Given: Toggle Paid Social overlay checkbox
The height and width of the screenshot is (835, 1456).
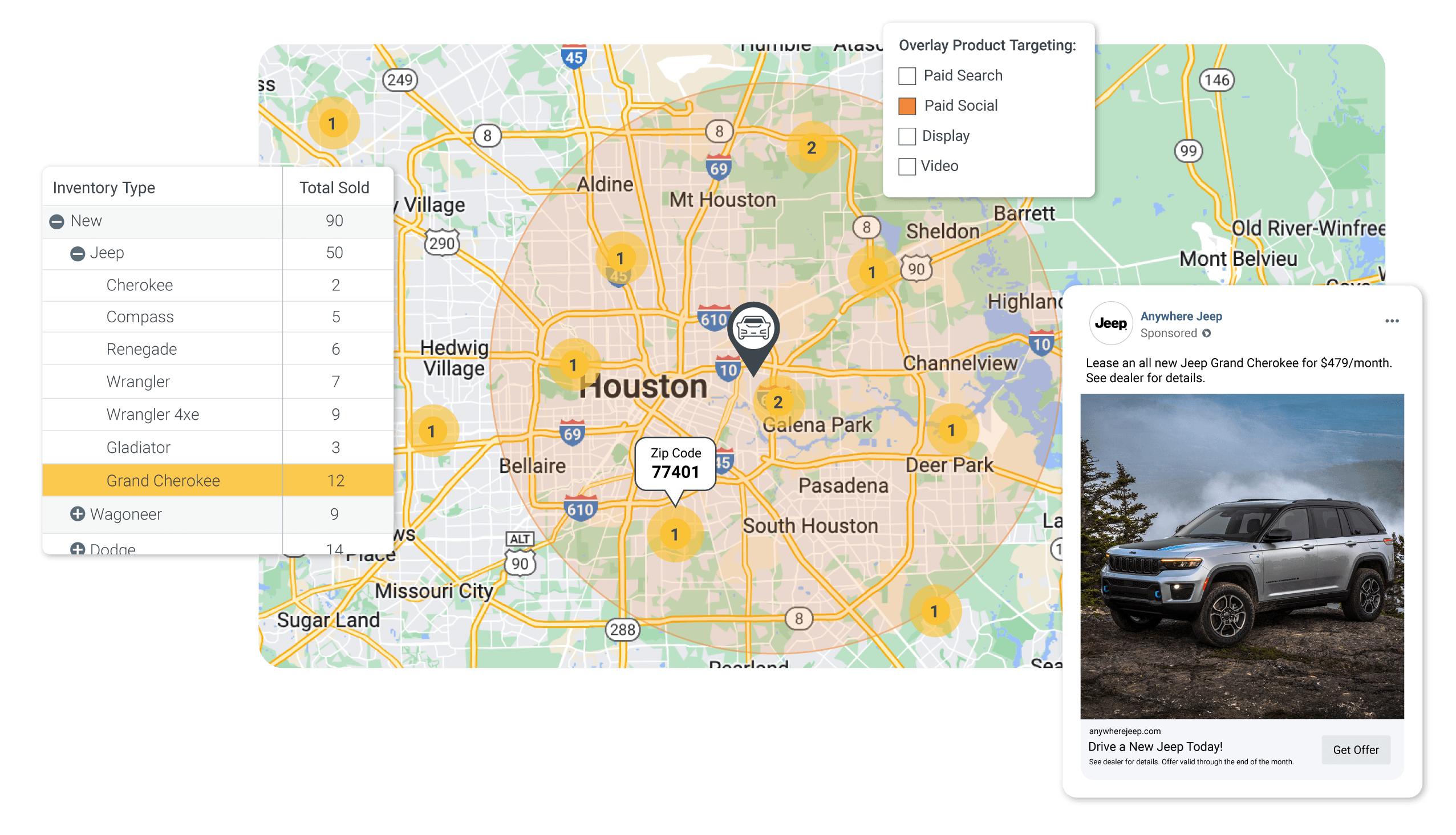Looking at the screenshot, I should pos(907,106).
